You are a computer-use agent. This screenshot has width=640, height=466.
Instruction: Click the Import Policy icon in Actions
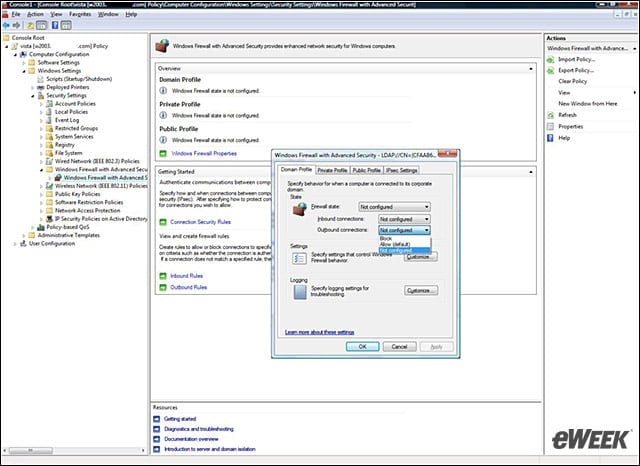click(x=551, y=60)
